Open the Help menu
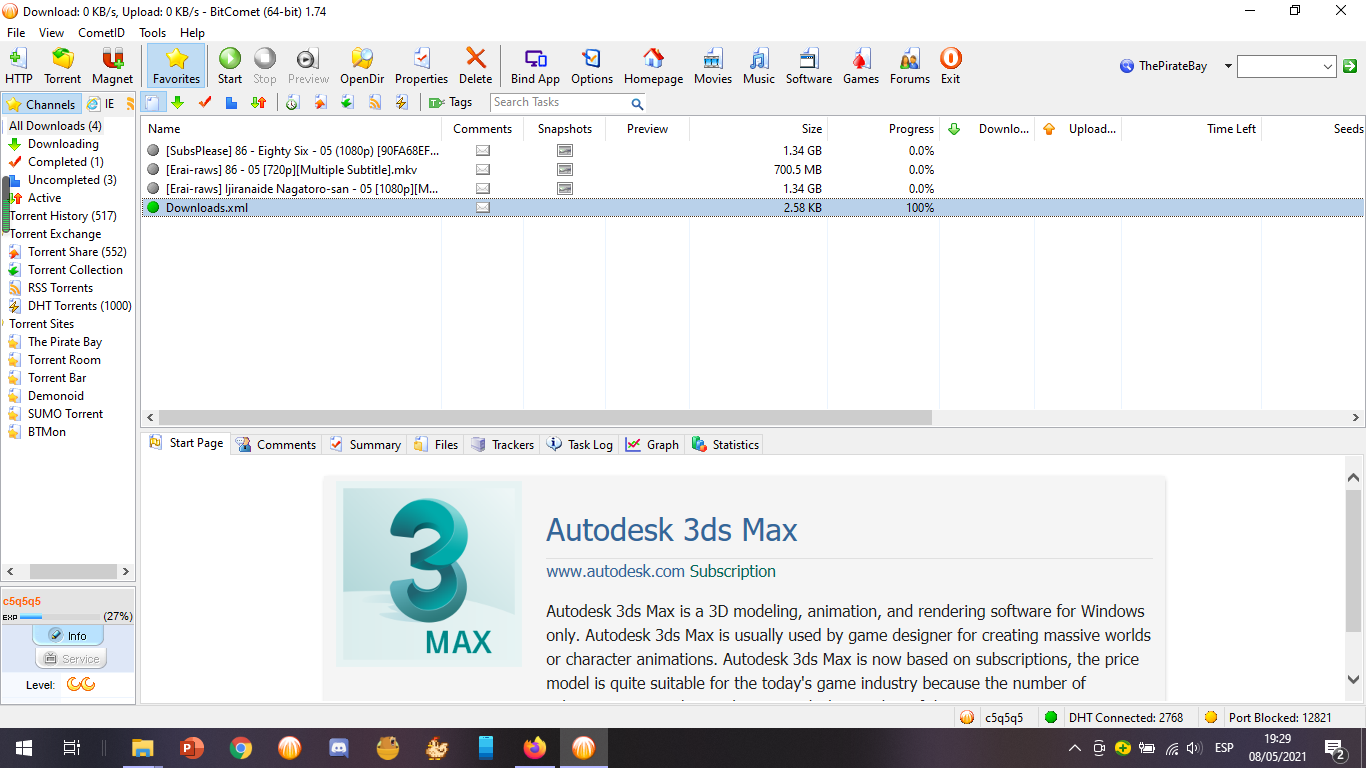This screenshot has height=768, width=1366. [192, 33]
